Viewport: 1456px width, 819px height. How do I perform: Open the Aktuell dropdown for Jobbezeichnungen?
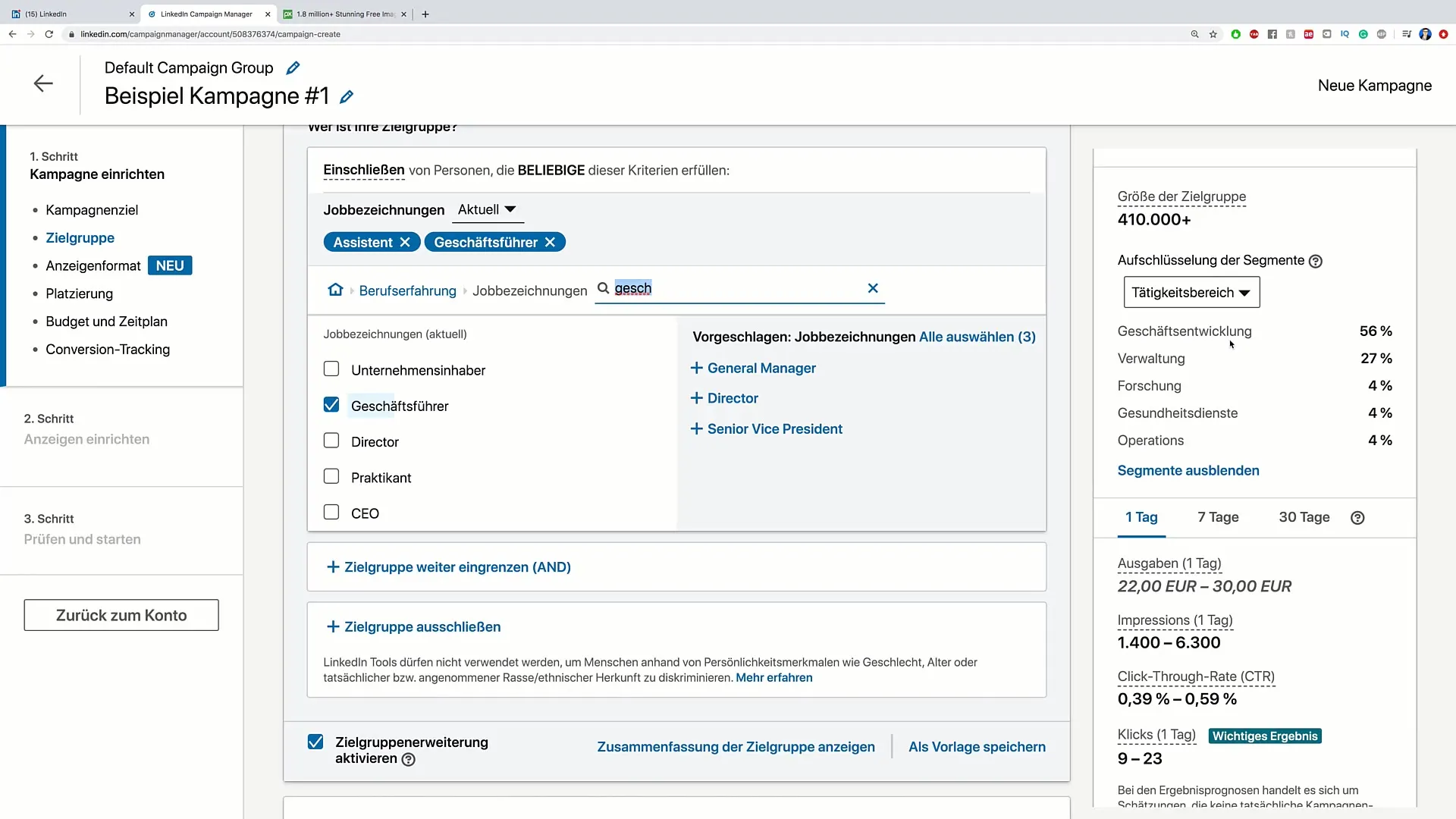488,210
